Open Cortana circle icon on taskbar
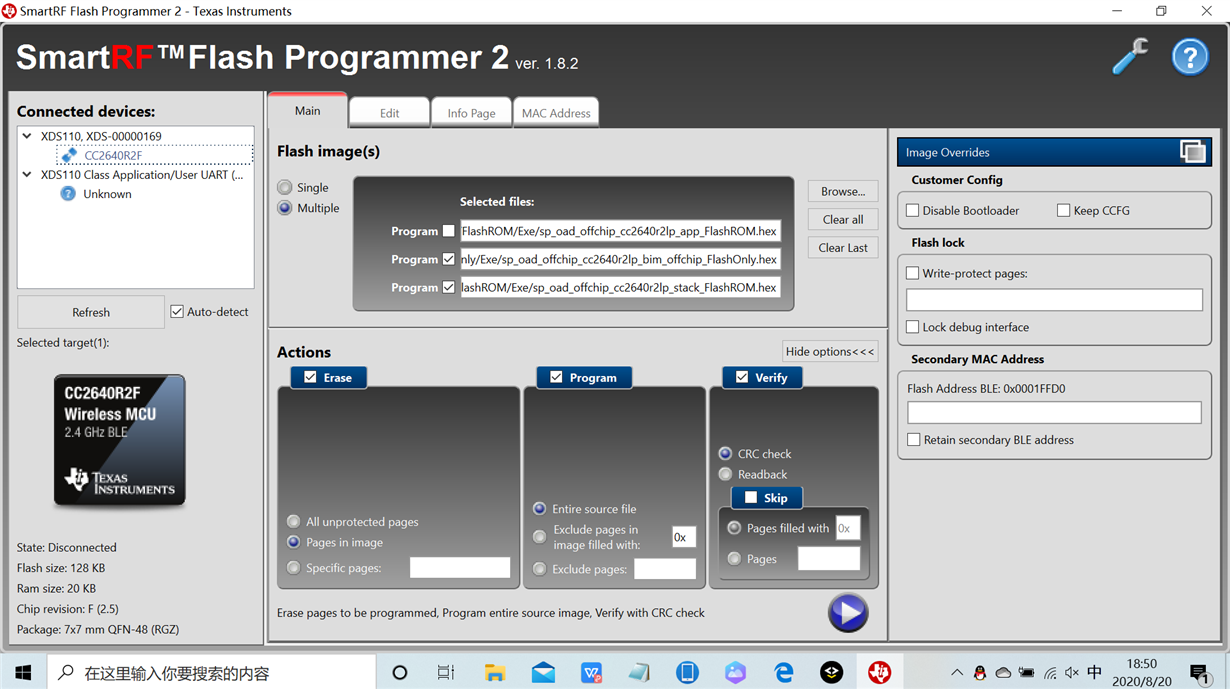The image size is (1230, 689). 399,673
